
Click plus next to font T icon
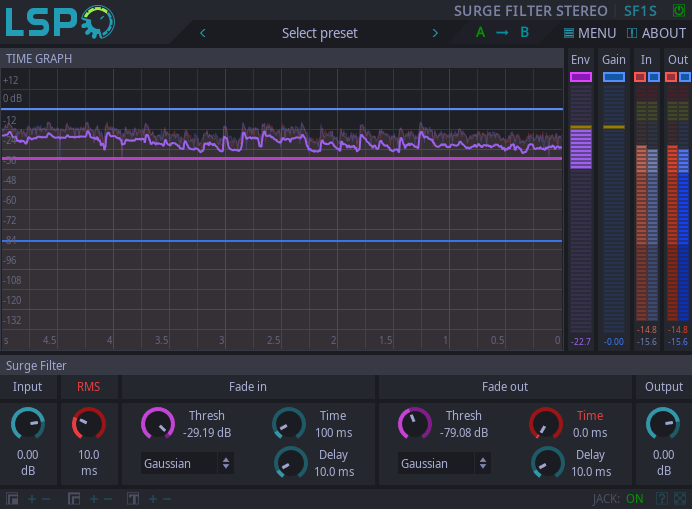tap(153, 499)
